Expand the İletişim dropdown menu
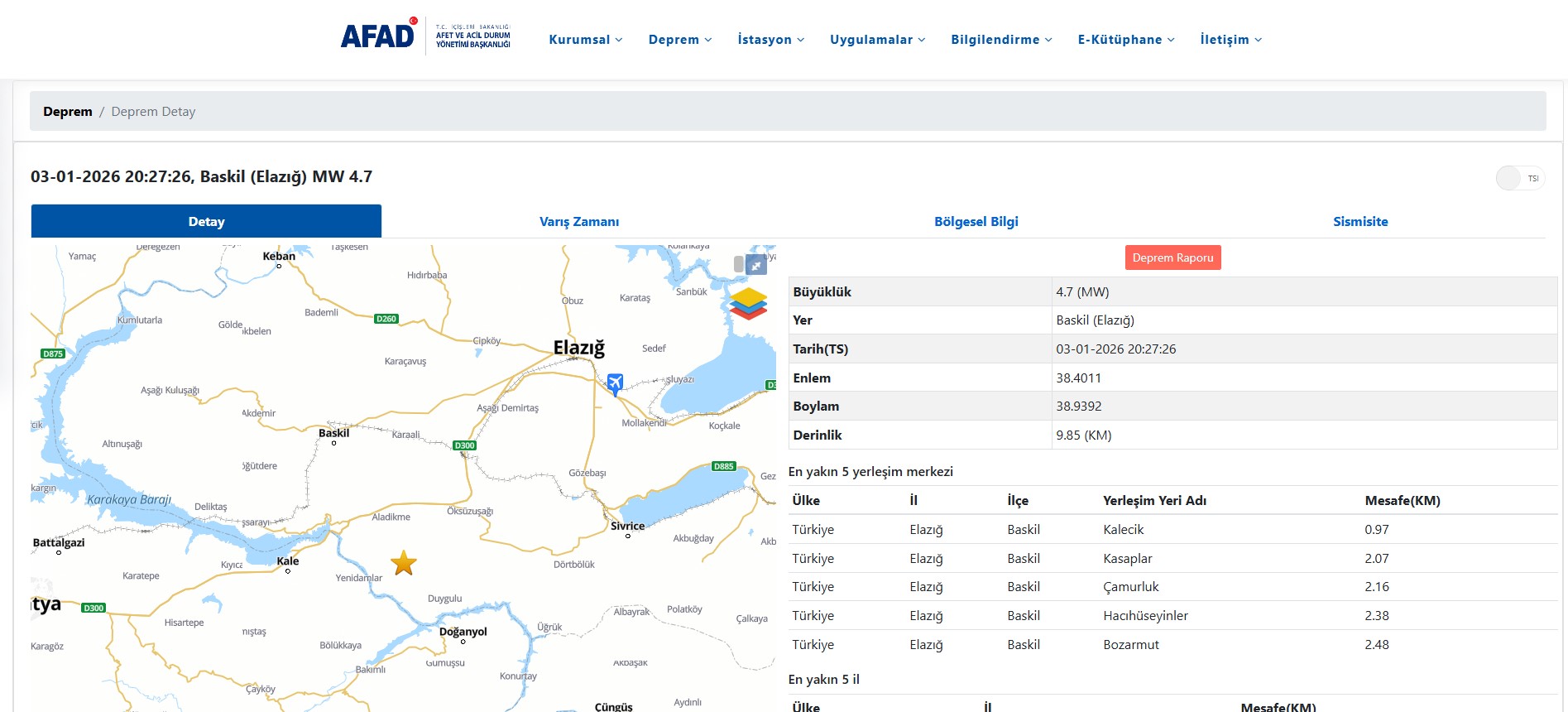Viewport: 1568px width, 712px height. pos(1230,40)
